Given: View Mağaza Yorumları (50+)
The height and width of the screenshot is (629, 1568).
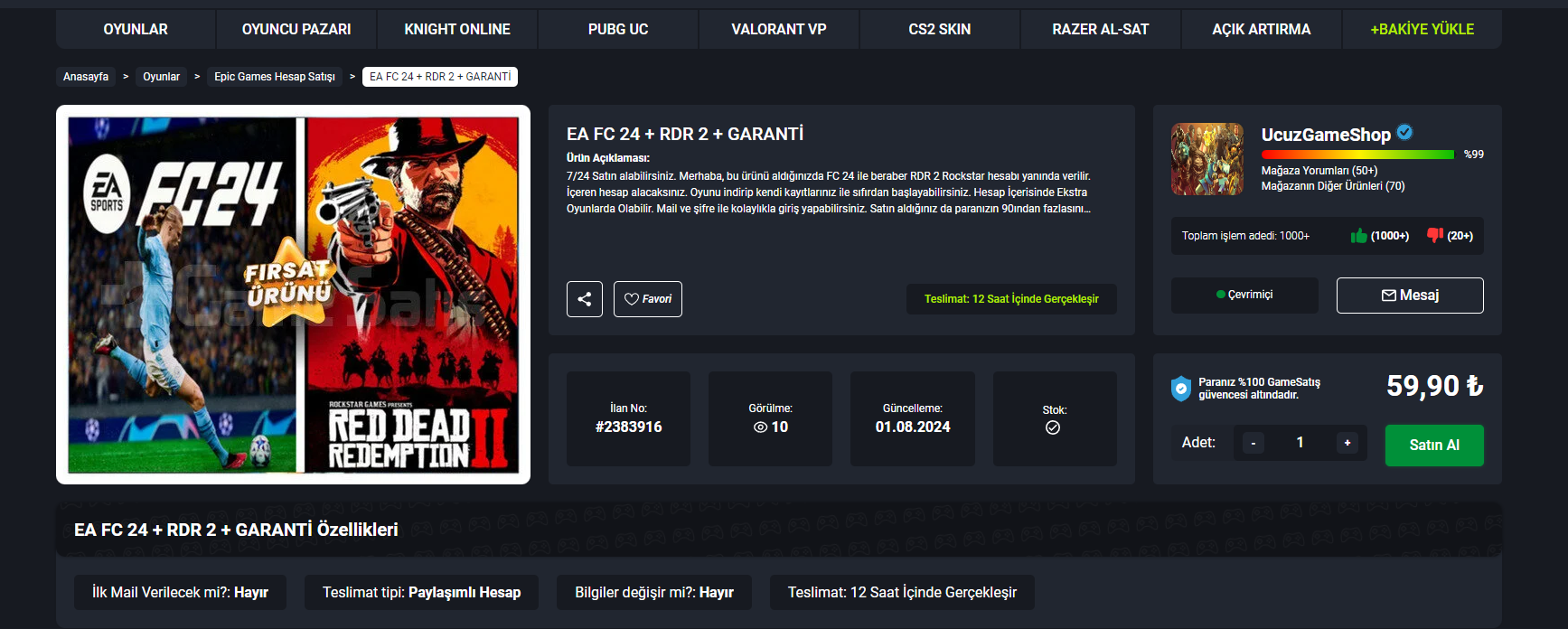Looking at the screenshot, I should pos(1319,171).
